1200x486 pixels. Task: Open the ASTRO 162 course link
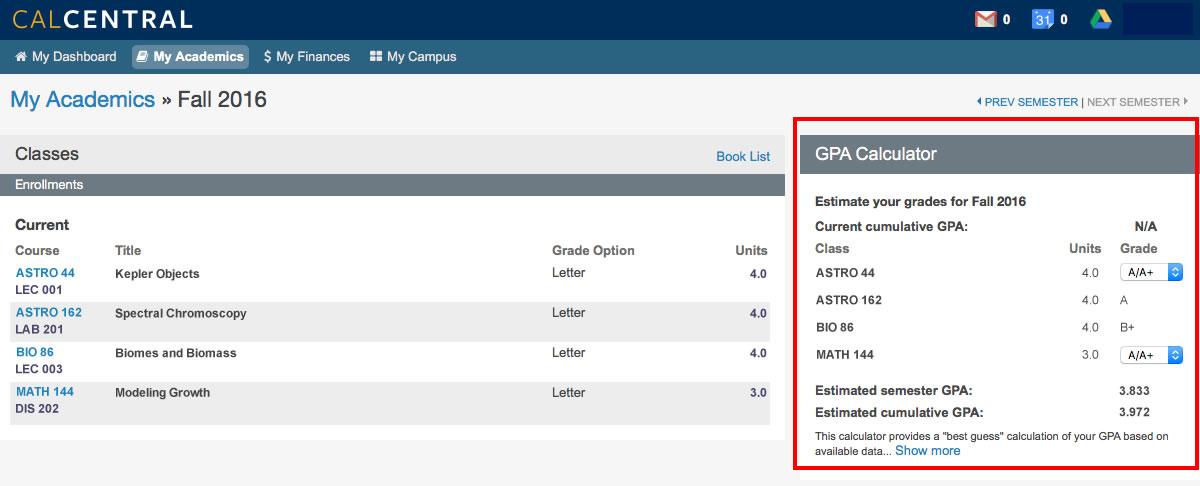(x=49, y=312)
